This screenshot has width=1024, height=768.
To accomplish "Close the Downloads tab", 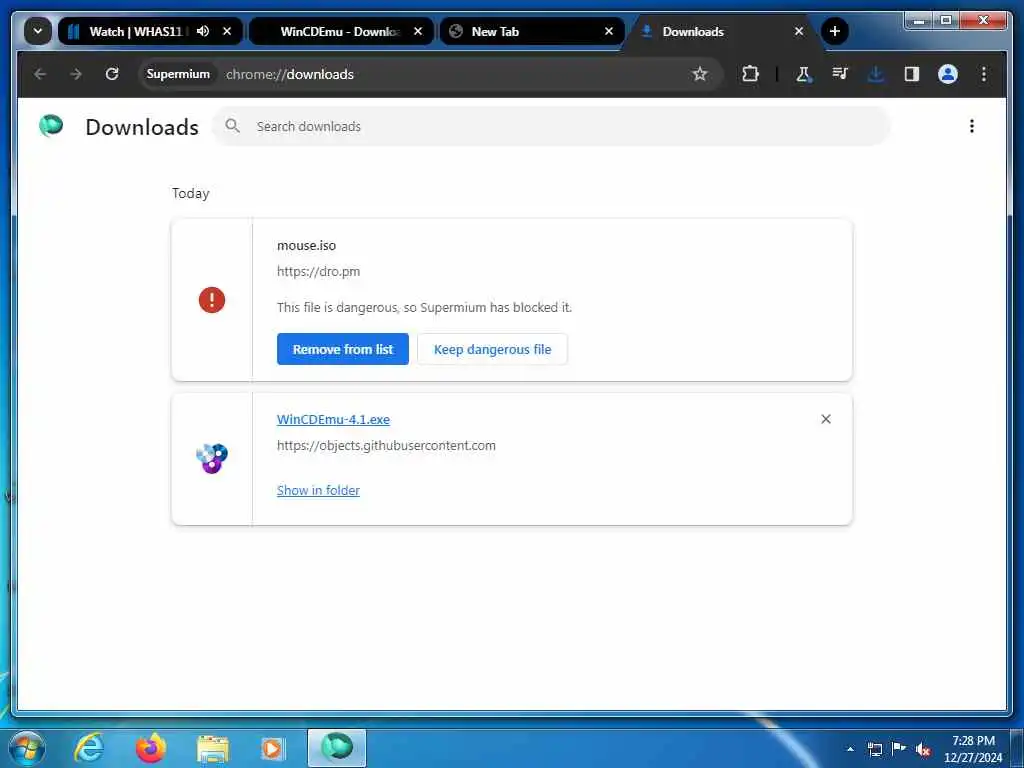I will point(799,31).
